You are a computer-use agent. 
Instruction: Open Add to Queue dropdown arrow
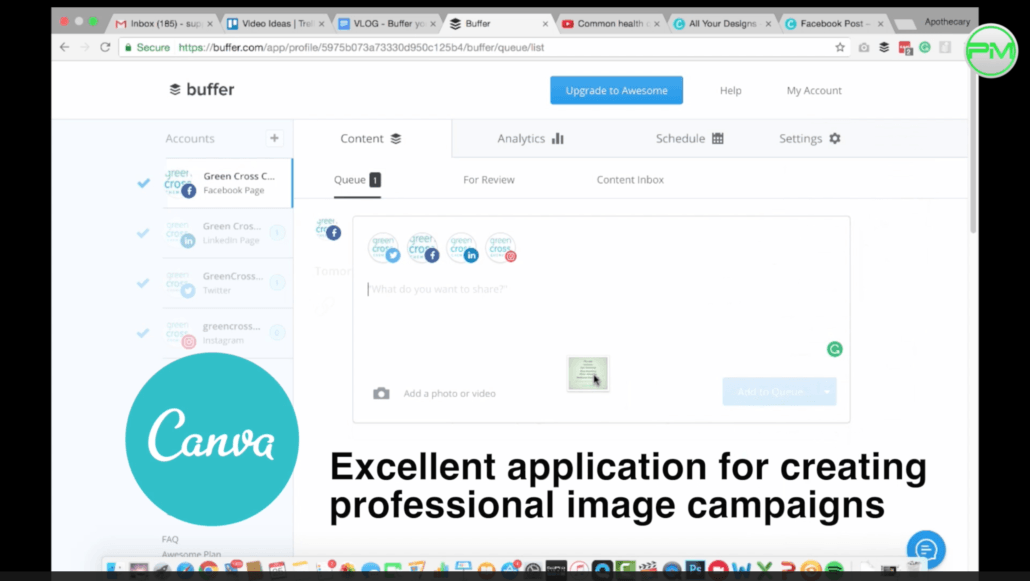point(827,392)
